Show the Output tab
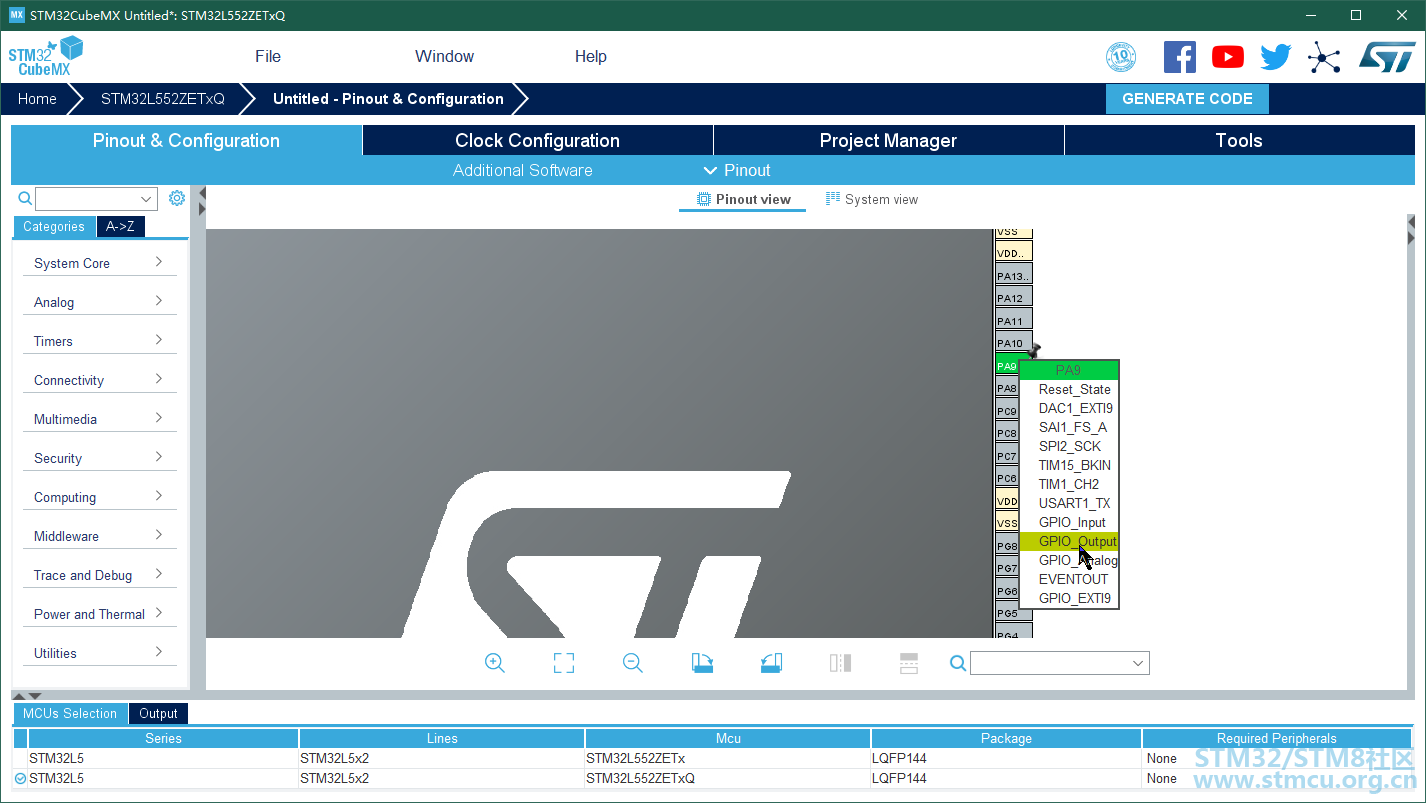The height and width of the screenshot is (803, 1426). [x=158, y=714]
